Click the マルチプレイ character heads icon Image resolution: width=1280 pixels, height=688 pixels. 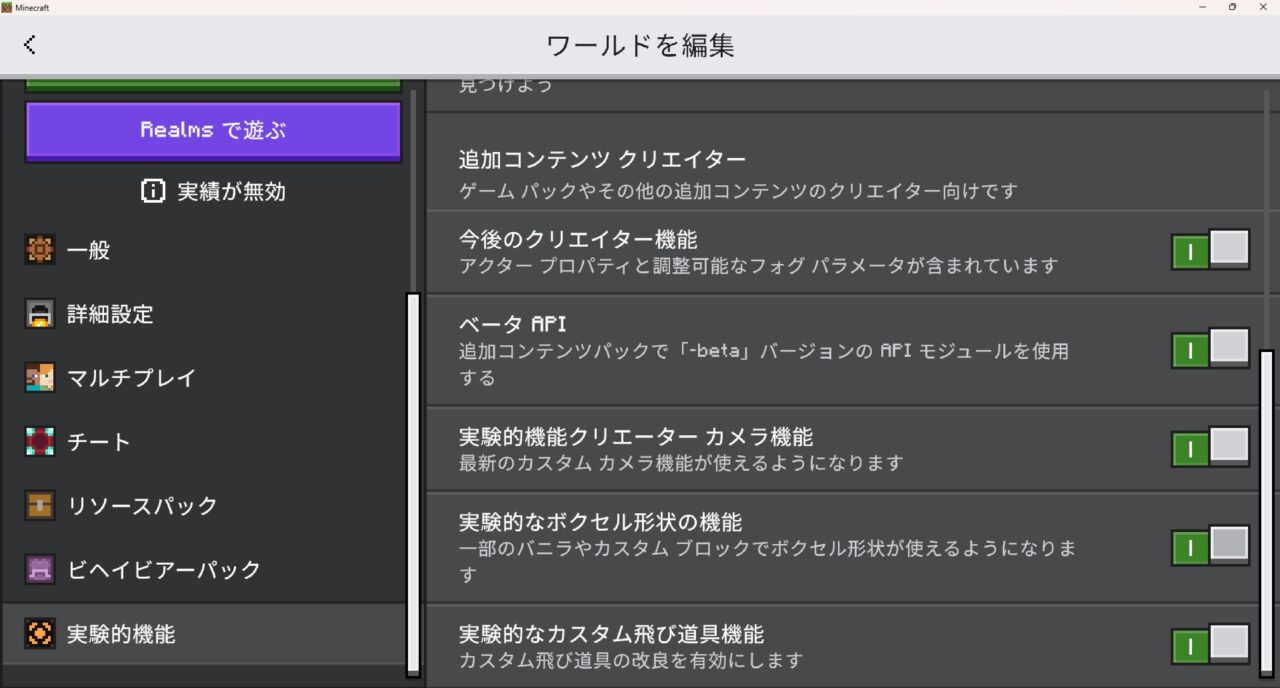coord(40,378)
